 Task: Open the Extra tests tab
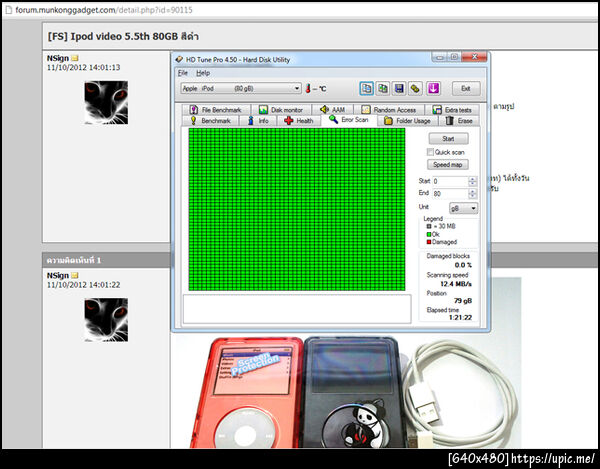click(x=452, y=110)
